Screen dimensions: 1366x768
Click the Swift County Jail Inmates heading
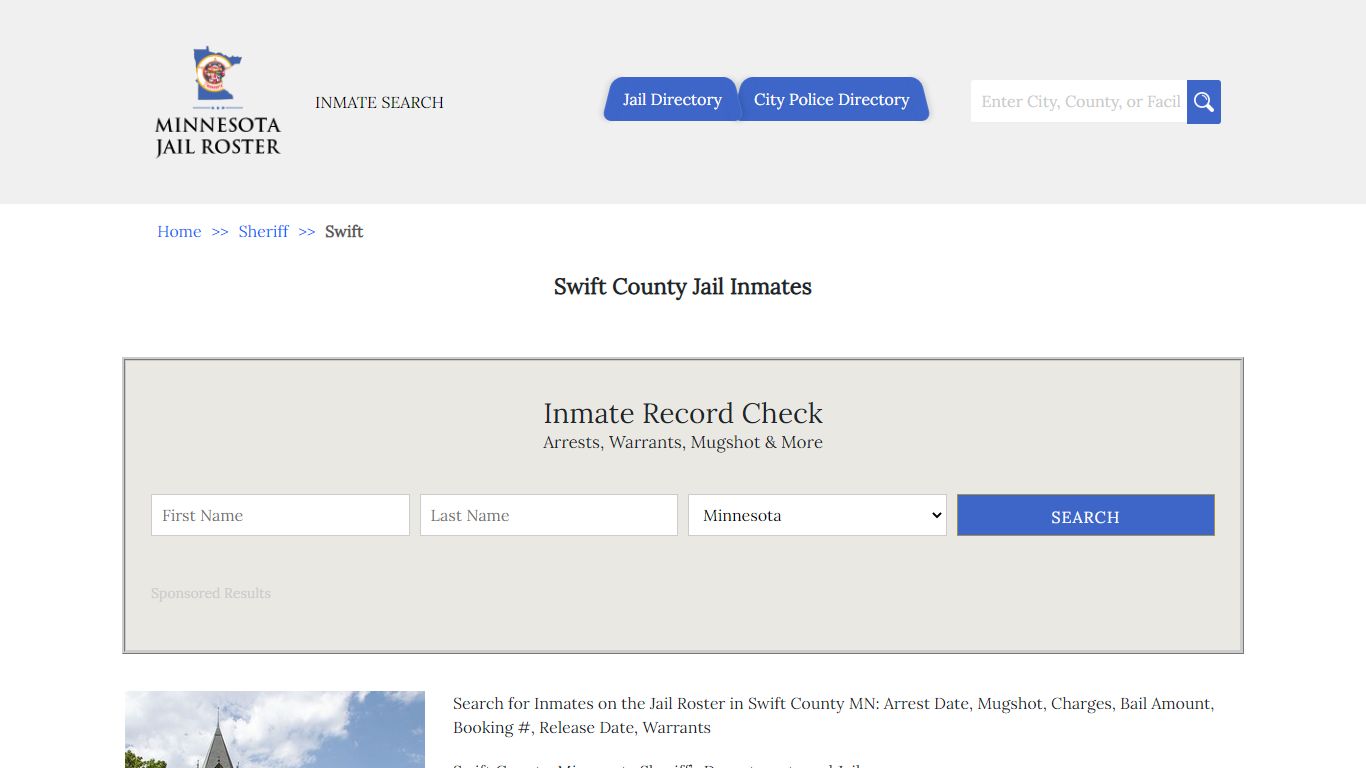pyautogui.click(x=683, y=287)
